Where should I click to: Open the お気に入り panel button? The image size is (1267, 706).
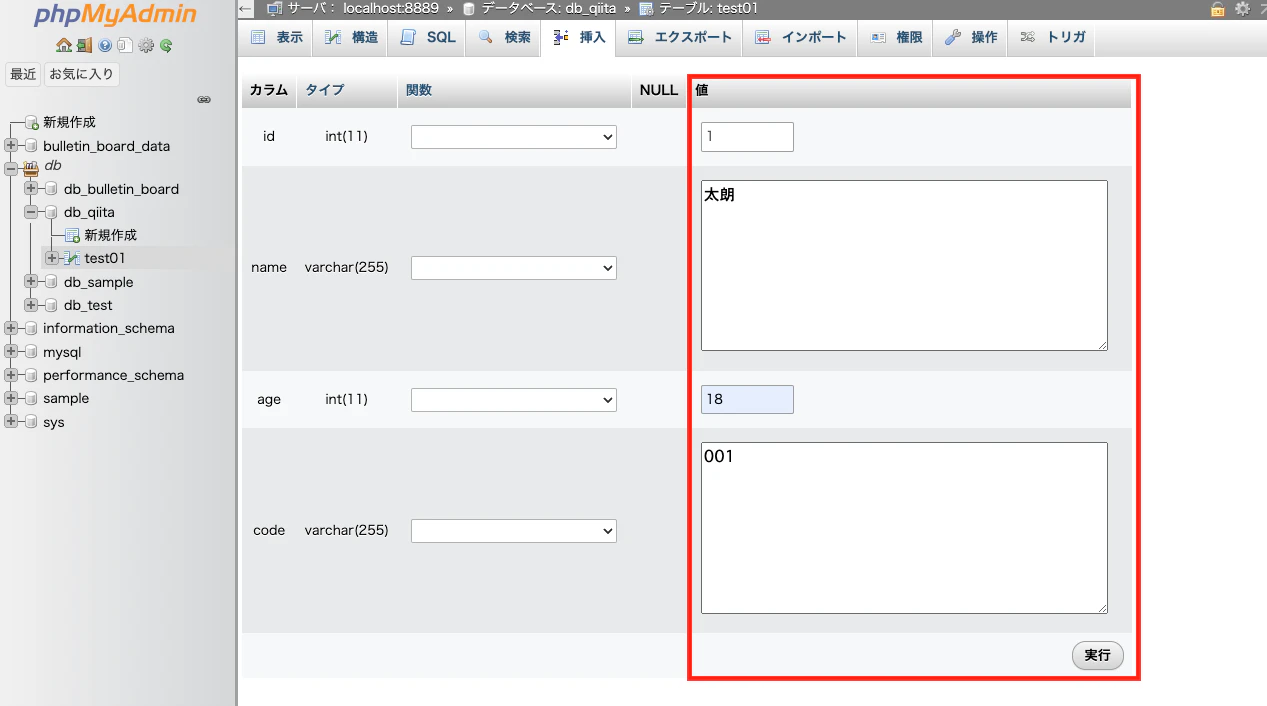pyautogui.click(x=81, y=74)
